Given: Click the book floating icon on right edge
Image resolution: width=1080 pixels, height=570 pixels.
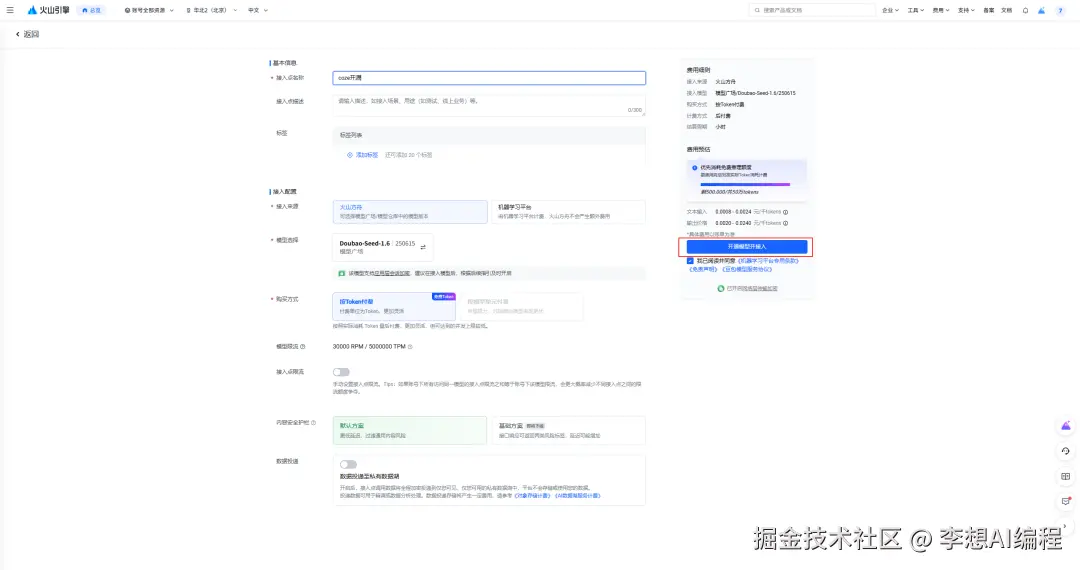Looking at the screenshot, I should [x=1066, y=476].
